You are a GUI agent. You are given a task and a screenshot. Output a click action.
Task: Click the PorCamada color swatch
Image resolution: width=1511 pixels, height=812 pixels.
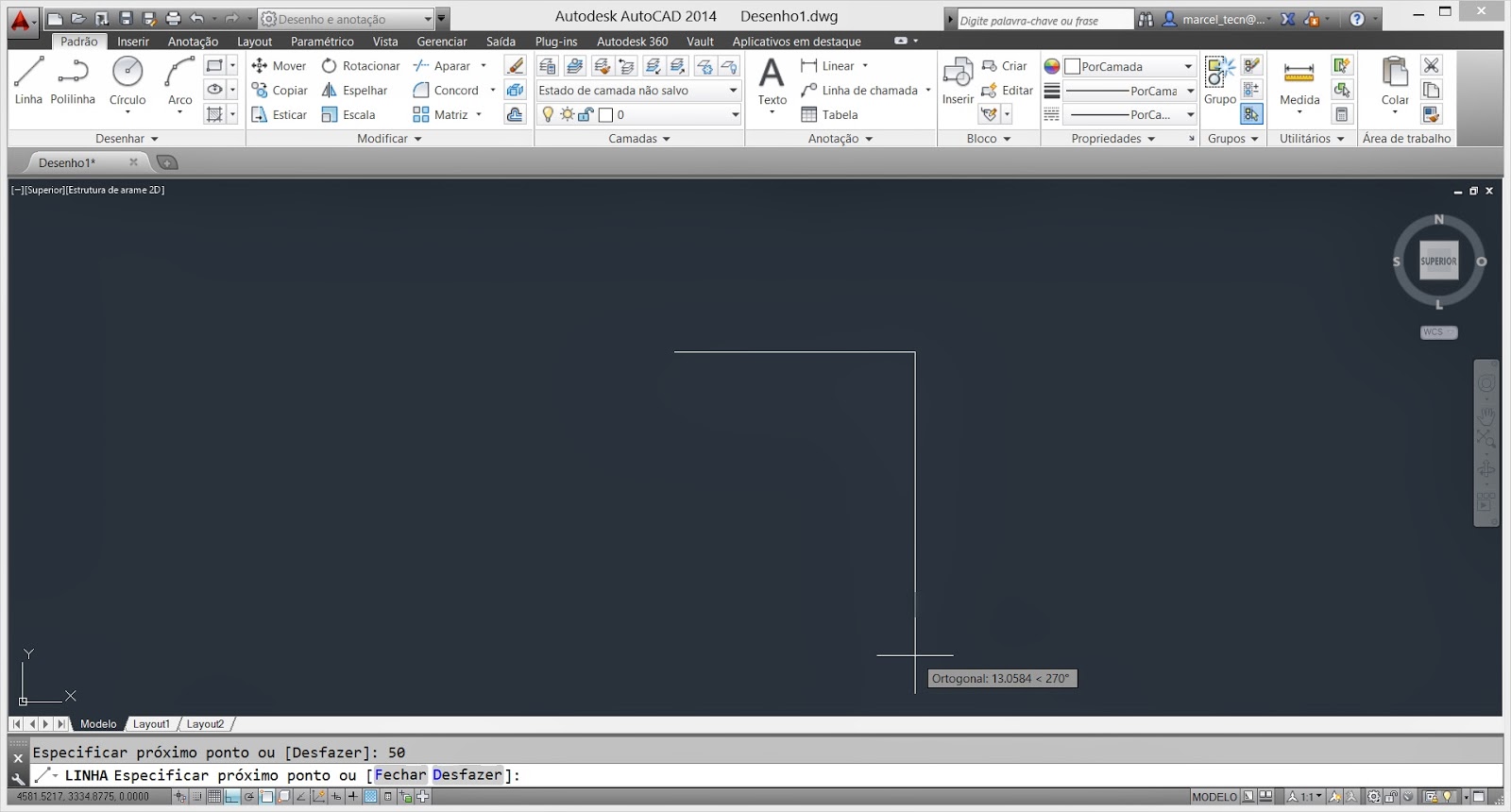pos(1072,67)
